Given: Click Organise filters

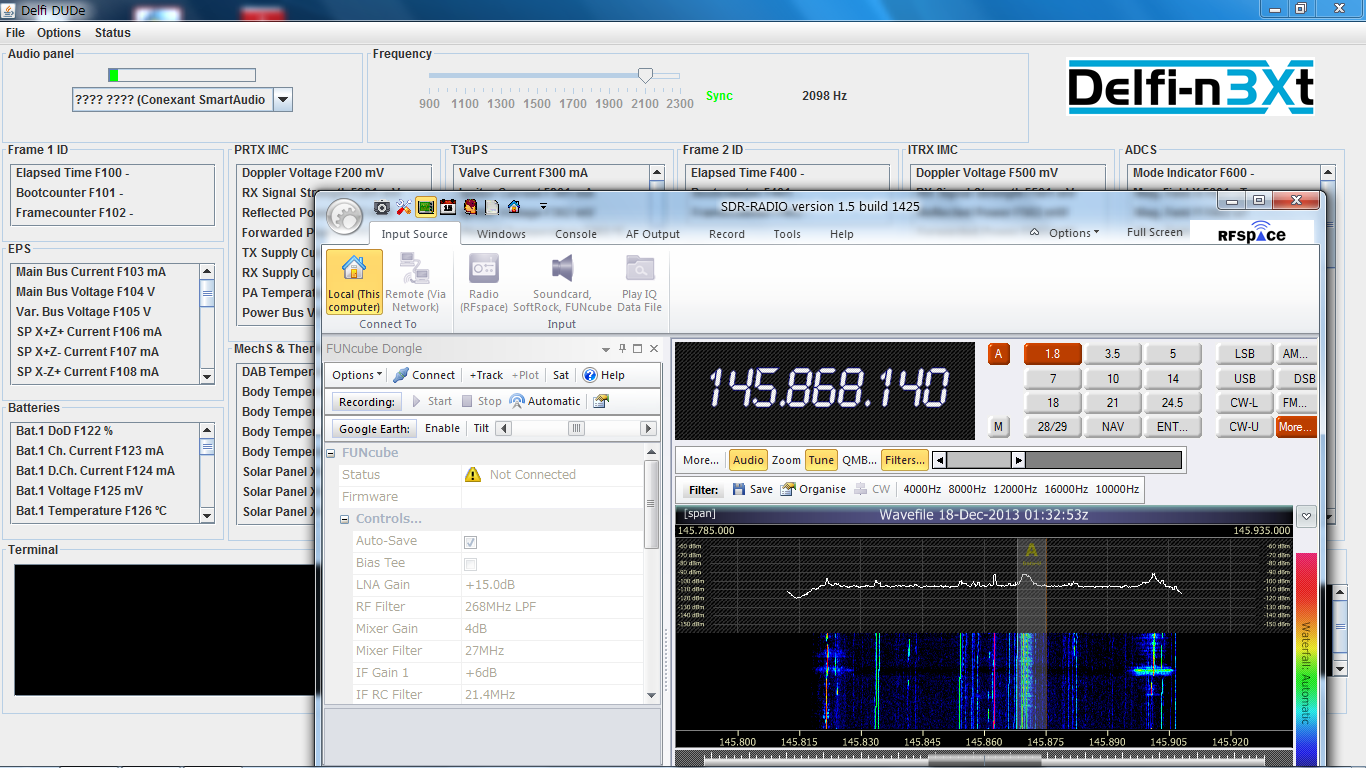Looking at the screenshot, I should click(x=812, y=489).
